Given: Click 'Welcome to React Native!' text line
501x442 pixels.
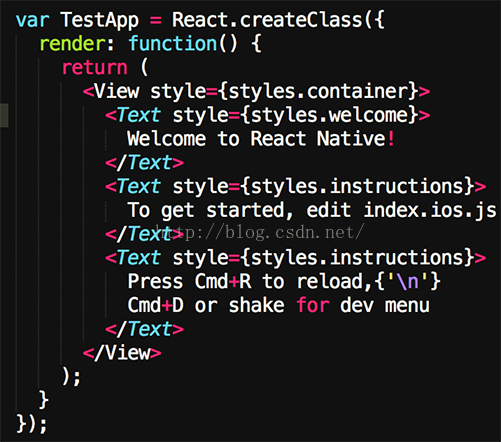Looking at the screenshot, I should click(x=261, y=139).
